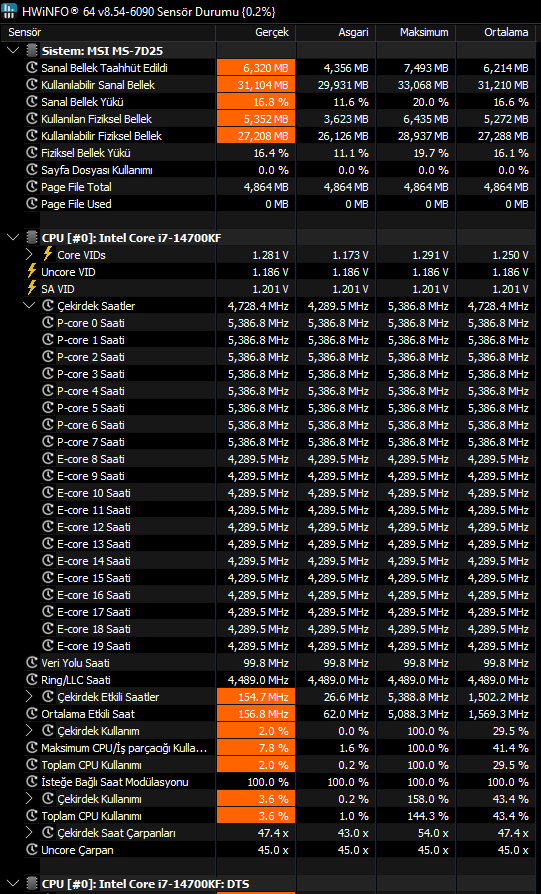Screen dimensions: 541x894
Task: Click the clock icon of Veri Yolu Saati
Action: pos(32,663)
